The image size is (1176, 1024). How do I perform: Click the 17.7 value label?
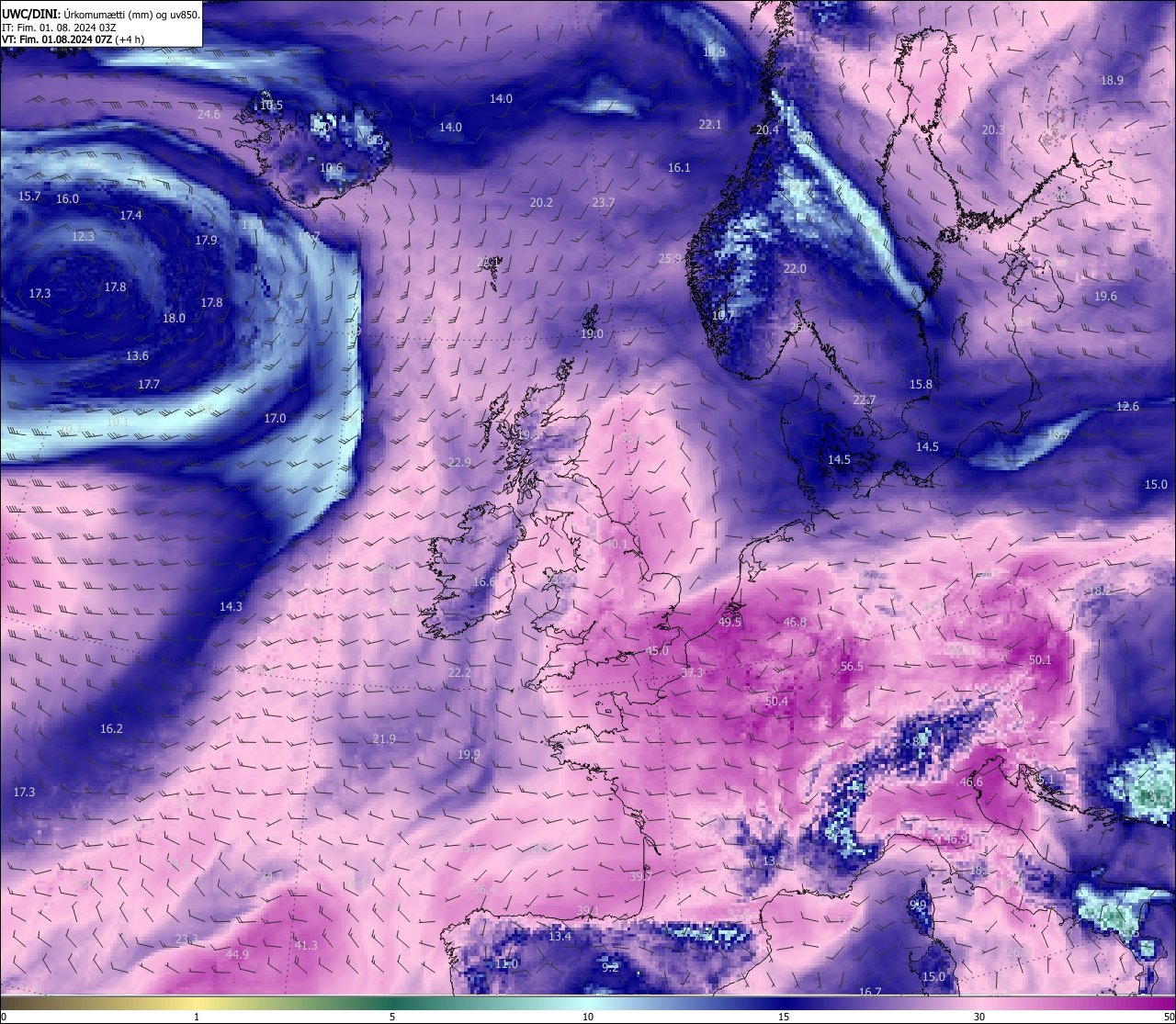click(x=149, y=385)
